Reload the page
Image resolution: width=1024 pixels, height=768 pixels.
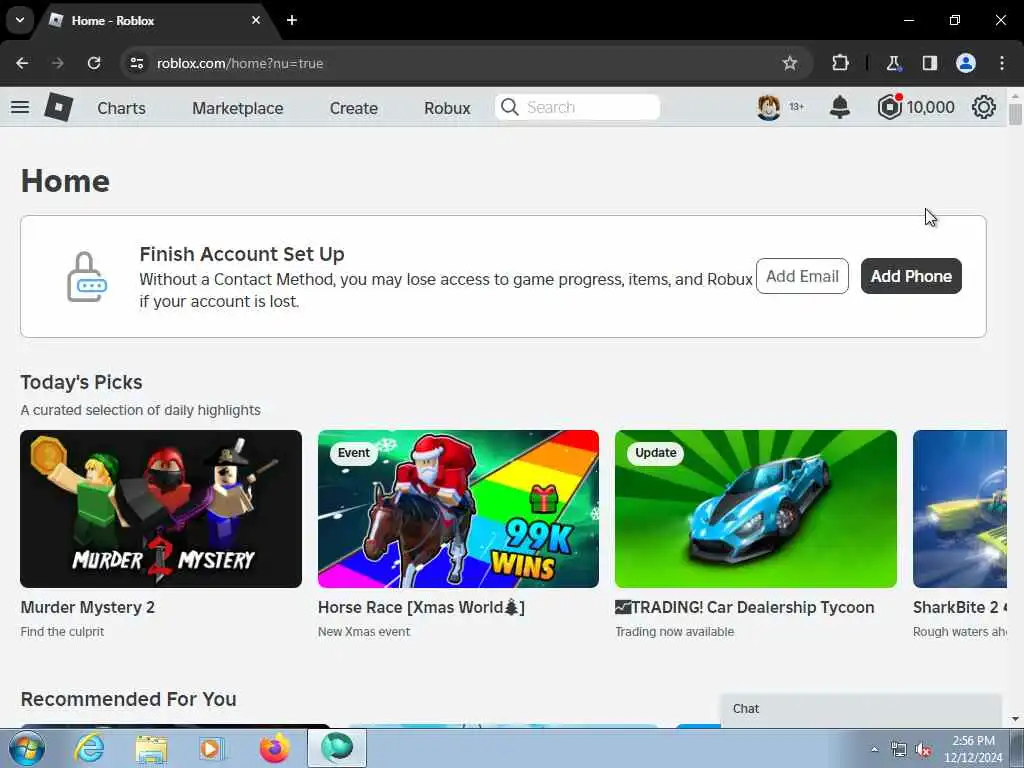94,63
